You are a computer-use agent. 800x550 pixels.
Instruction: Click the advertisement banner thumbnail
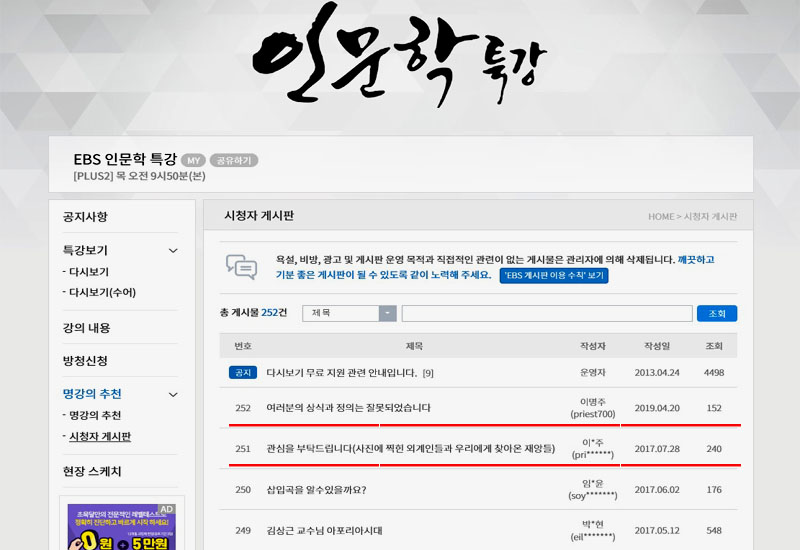coord(121,525)
